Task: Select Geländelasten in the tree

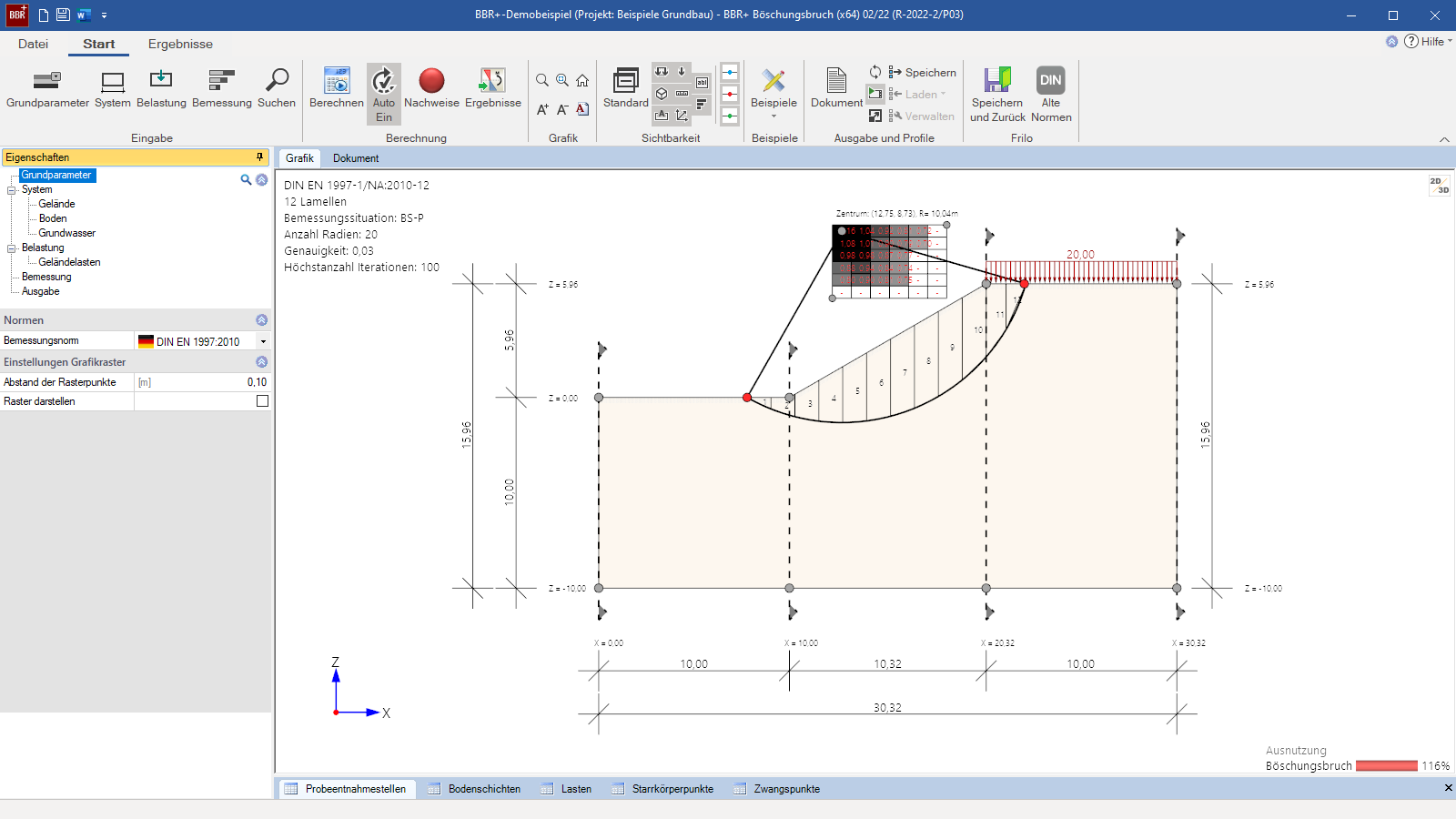Action: click(x=69, y=263)
